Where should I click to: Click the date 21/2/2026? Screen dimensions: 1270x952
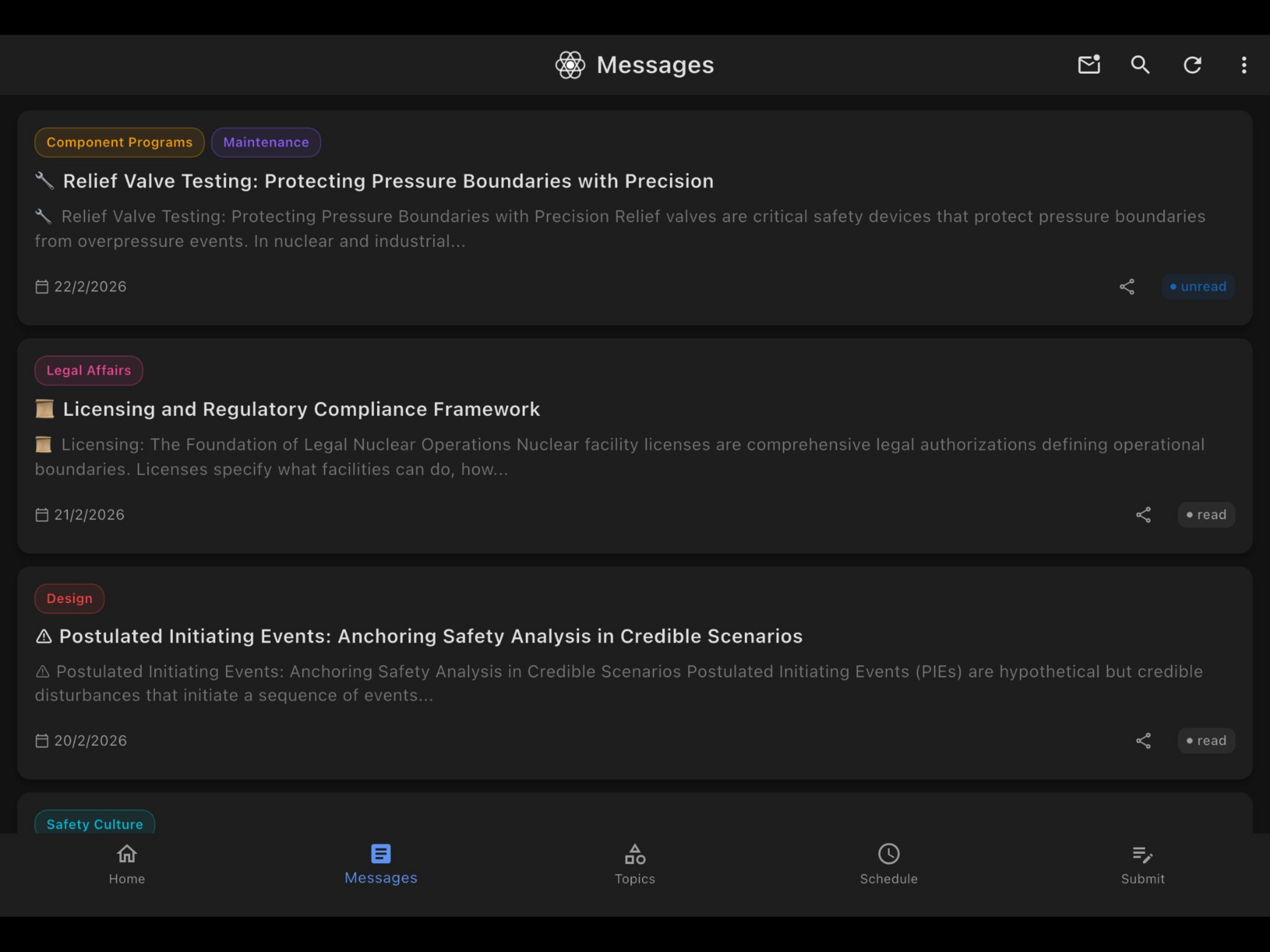pyautogui.click(x=89, y=515)
